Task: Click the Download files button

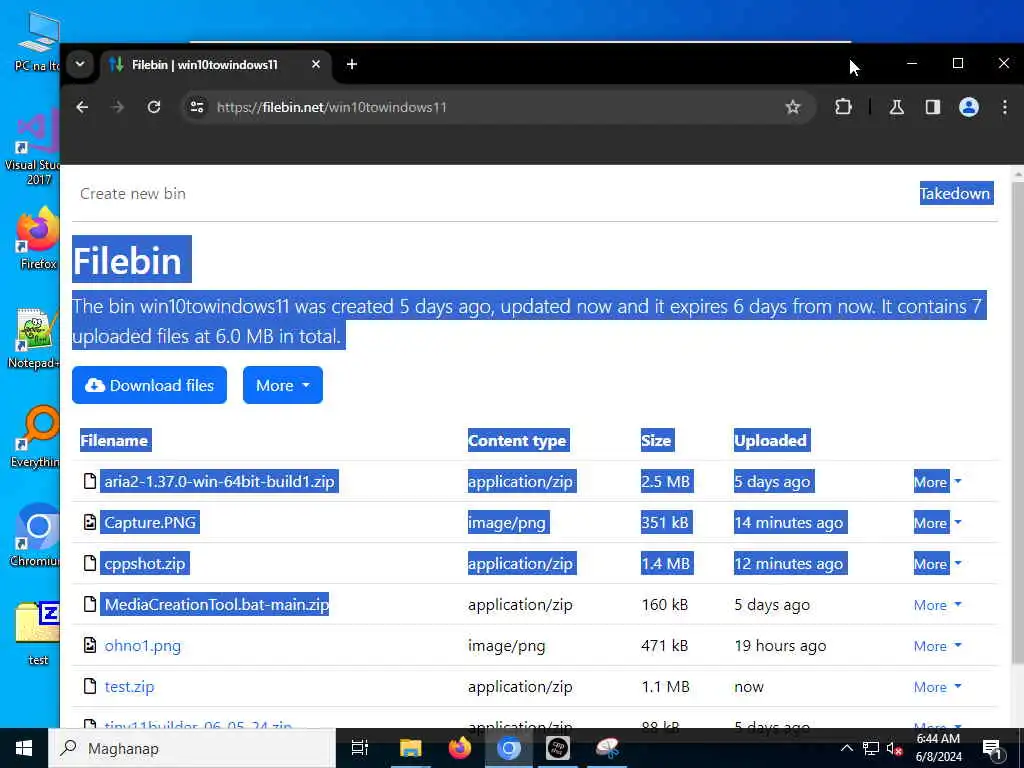Action: tap(150, 385)
